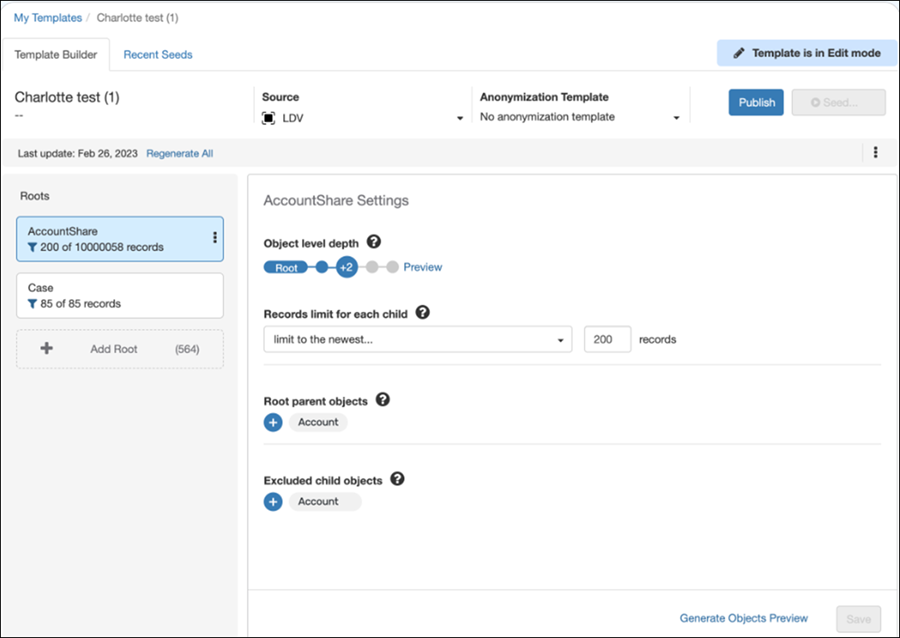Open the template kebab menu beside Regenerate All

click(x=875, y=152)
